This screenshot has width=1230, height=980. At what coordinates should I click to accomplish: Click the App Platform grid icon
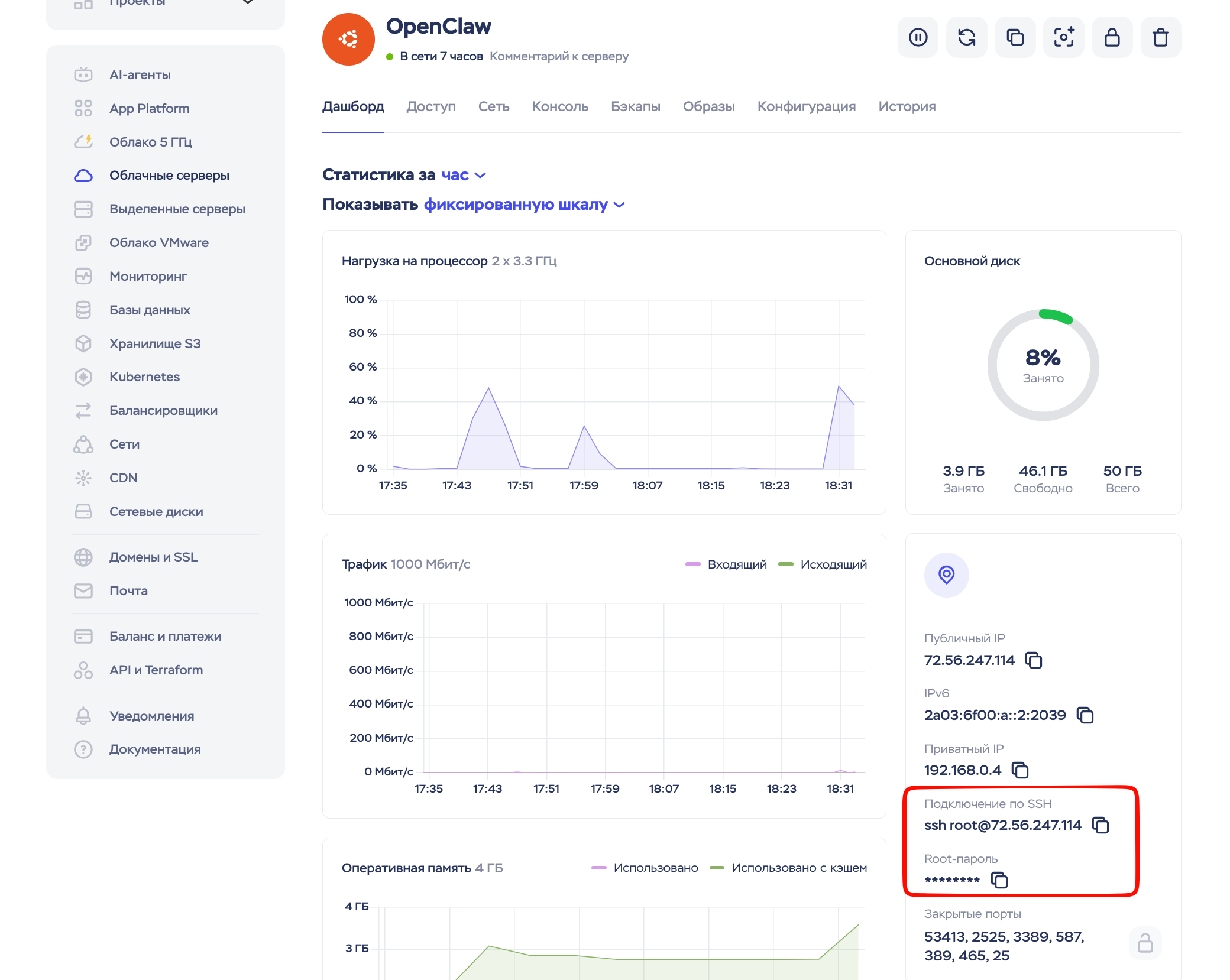tap(83, 108)
